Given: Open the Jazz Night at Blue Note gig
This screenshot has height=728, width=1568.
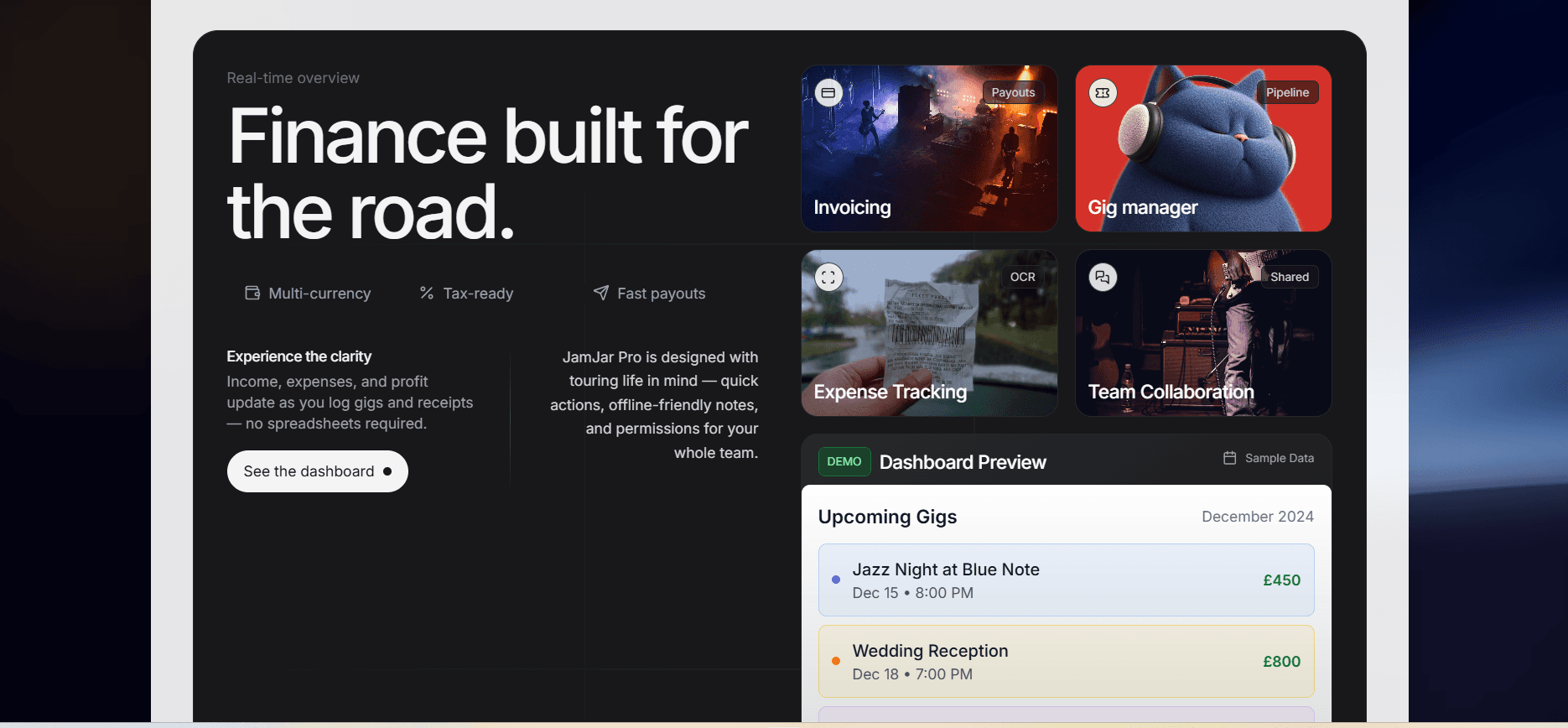Looking at the screenshot, I should tap(1066, 580).
